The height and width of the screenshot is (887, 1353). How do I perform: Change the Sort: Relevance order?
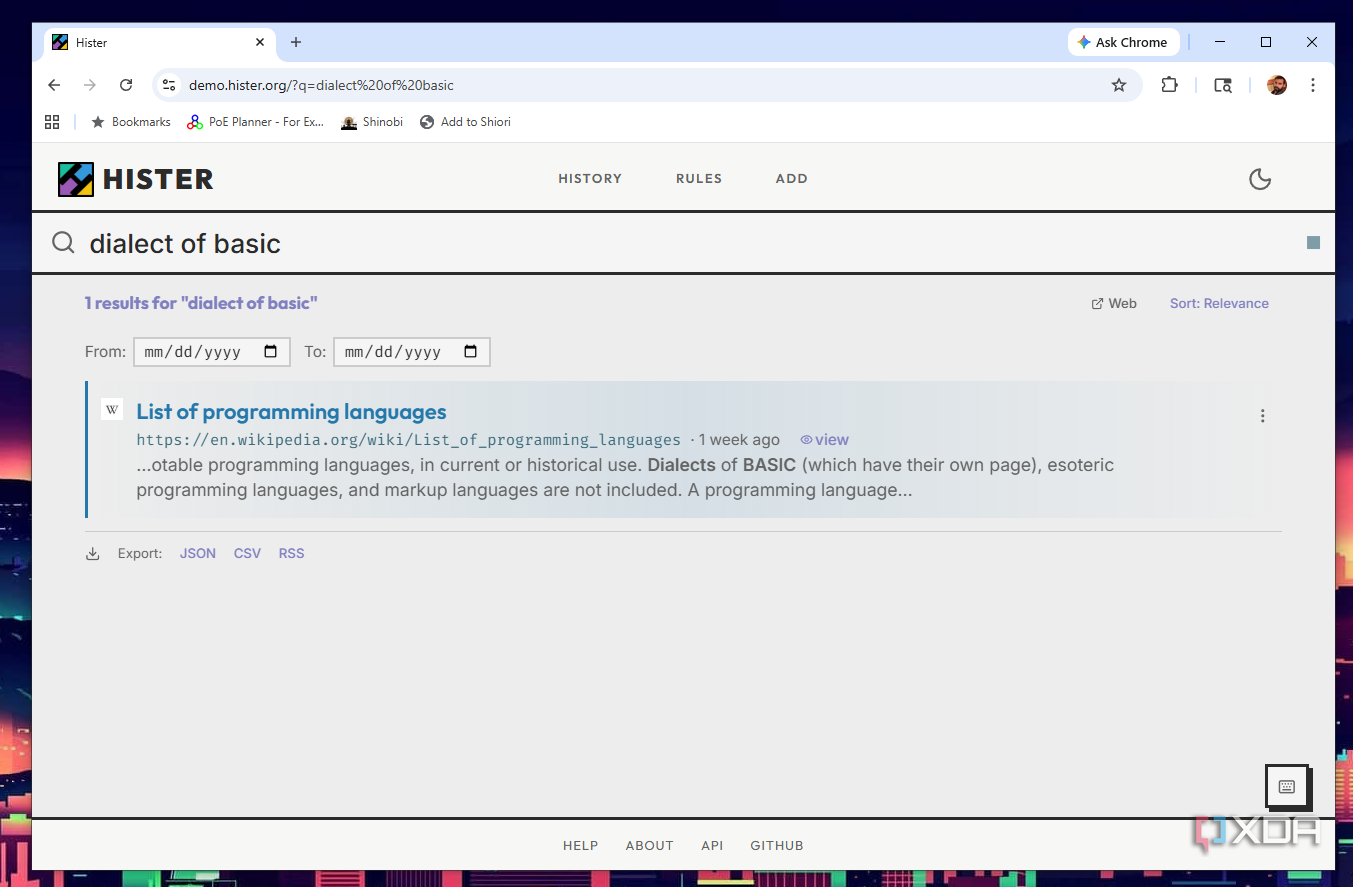pos(1219,304)
